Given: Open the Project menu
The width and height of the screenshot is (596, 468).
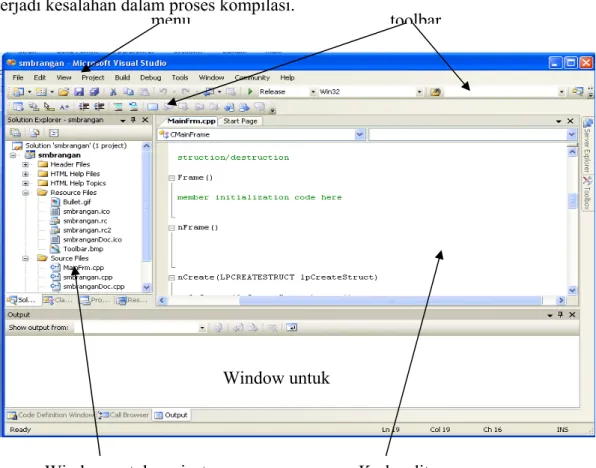Looking at the screenshot, I should (x=93, y=78).
